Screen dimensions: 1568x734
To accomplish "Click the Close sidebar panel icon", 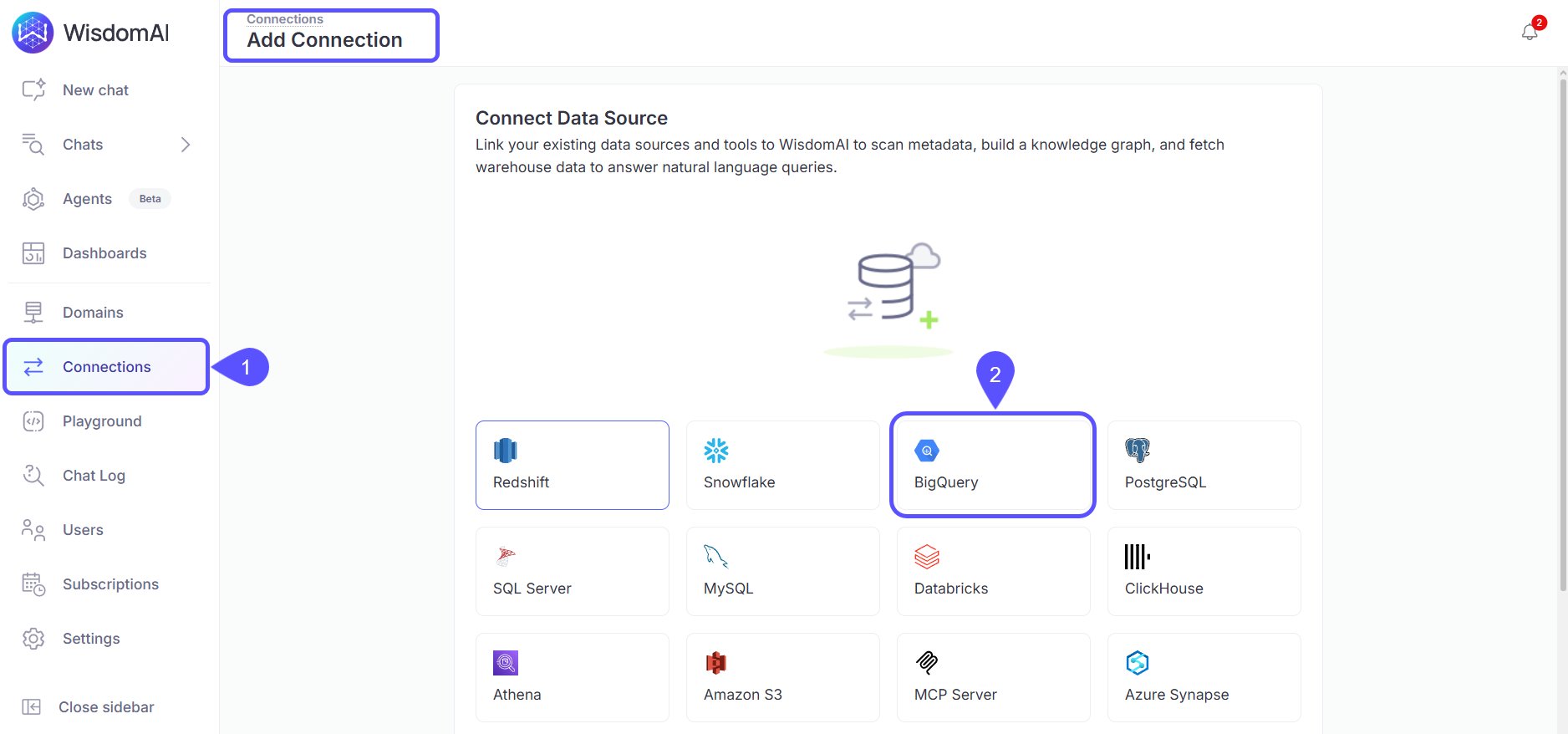I will pos(31,707).
